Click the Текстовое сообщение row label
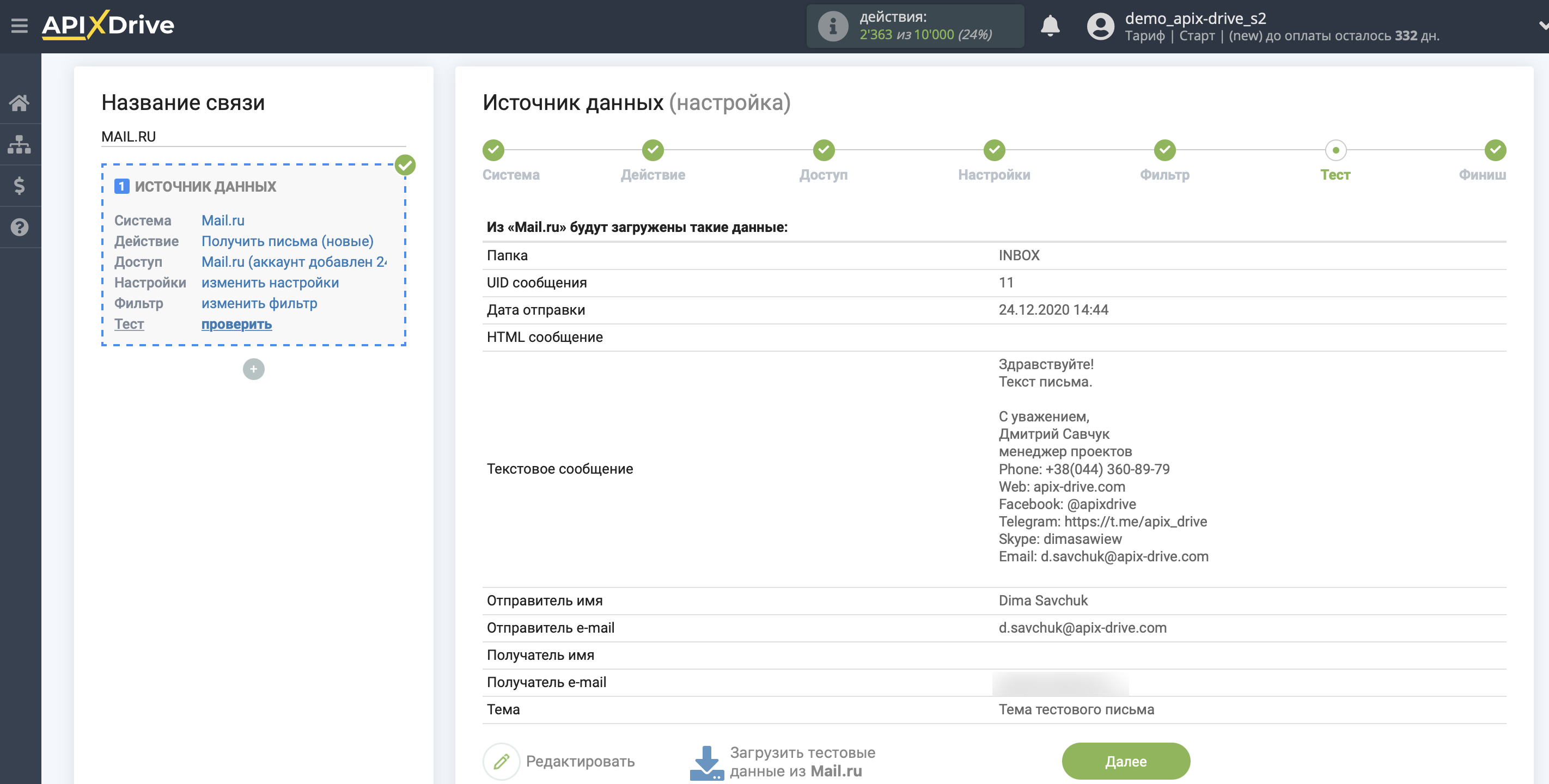 point(560,468)
